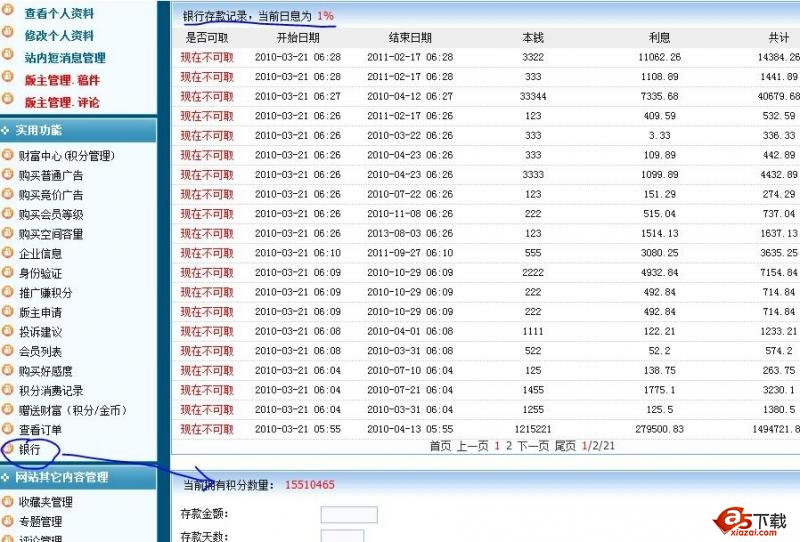
Task: Open 站内短消息管理 link
Action: click(x=65, y=58)
